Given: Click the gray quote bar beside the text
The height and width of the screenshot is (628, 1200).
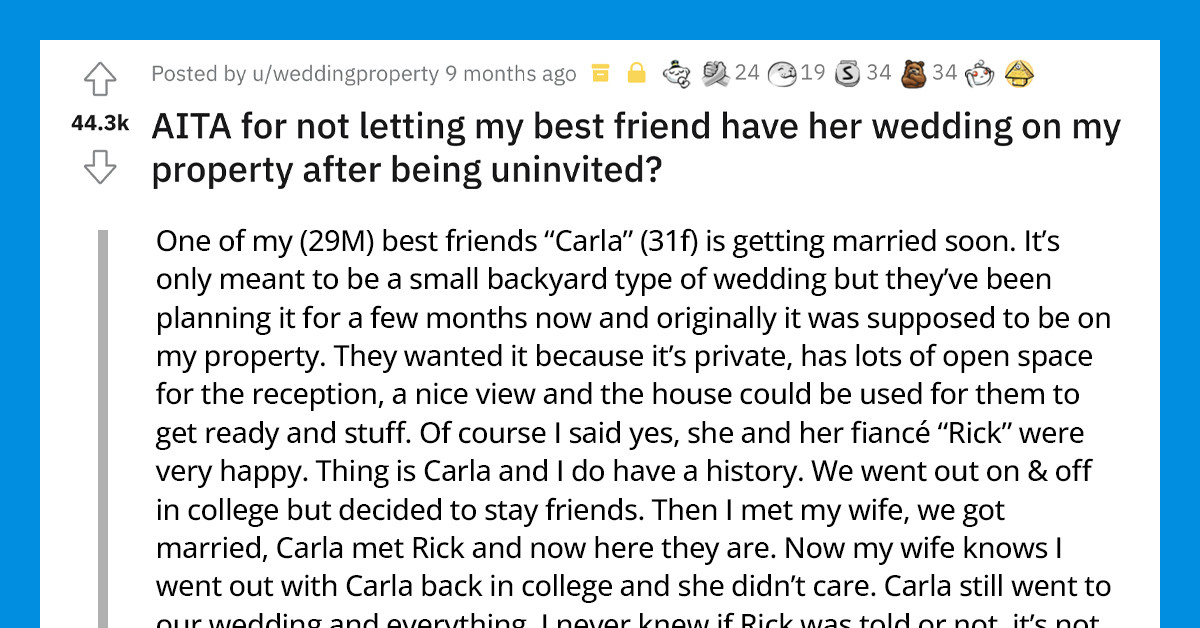Looking at the screenshot, I should 106,420.
